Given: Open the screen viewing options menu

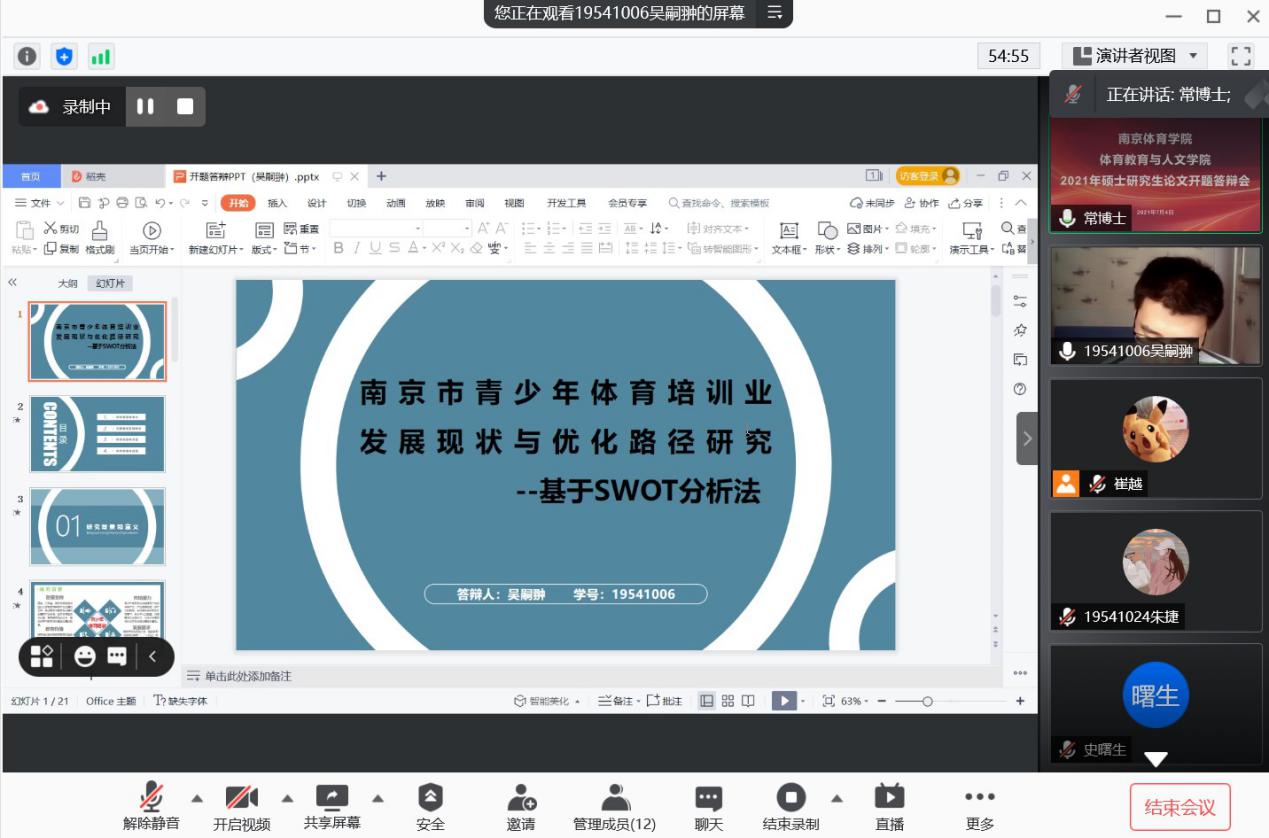Looking at the screenshot, I should (774, 13).
